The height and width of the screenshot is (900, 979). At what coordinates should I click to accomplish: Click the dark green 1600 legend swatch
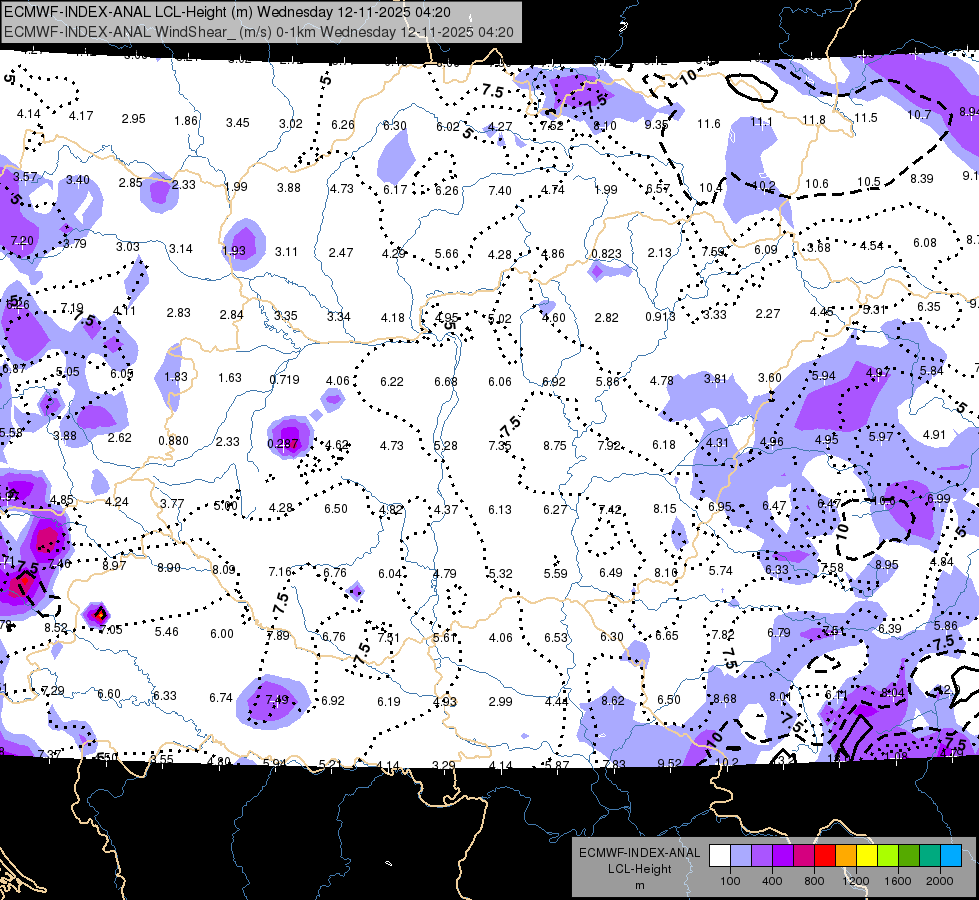pos(909,855)
